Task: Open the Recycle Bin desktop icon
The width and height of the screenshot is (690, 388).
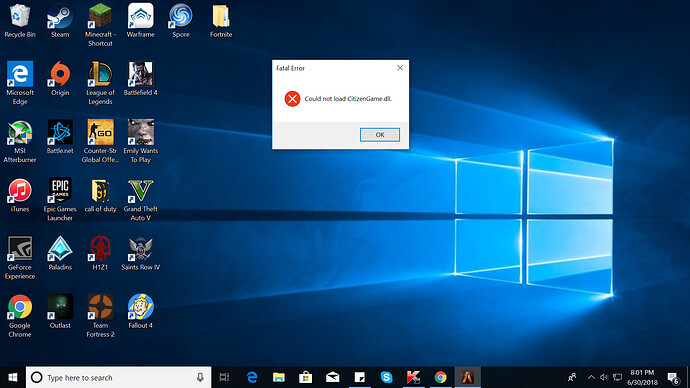Action: coord(20,20)
